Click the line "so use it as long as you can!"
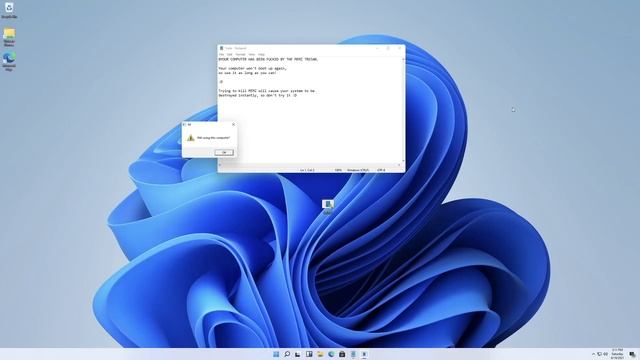 point(247,73)
